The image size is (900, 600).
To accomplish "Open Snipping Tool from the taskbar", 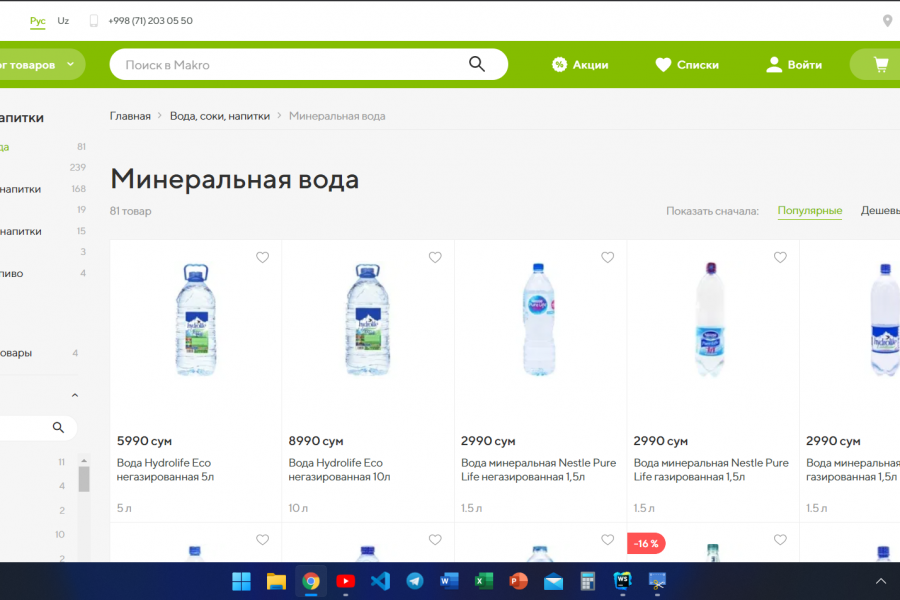I will 657,581.
